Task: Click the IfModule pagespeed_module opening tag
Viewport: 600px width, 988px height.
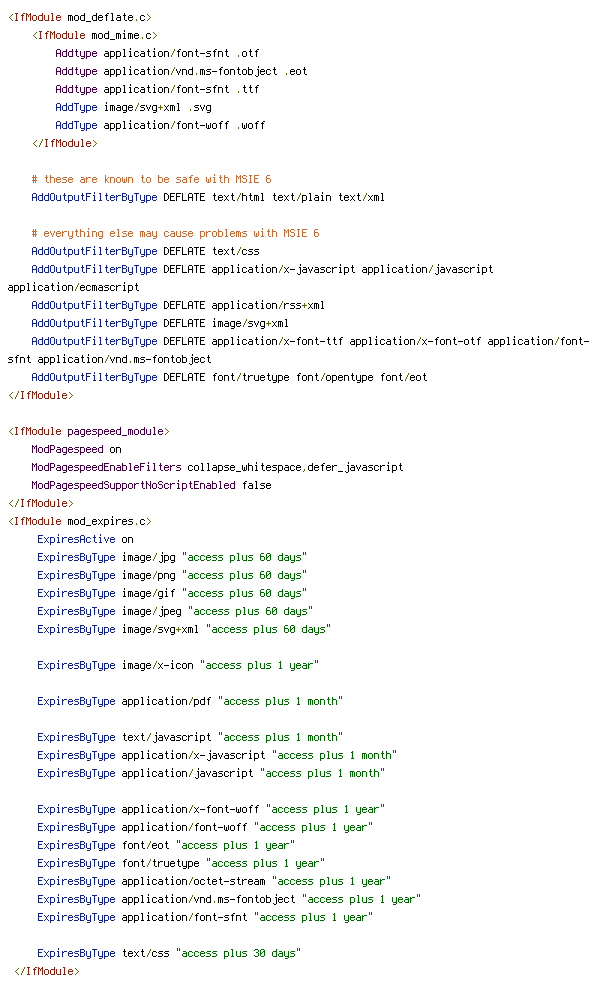Action: click(88, 432)
